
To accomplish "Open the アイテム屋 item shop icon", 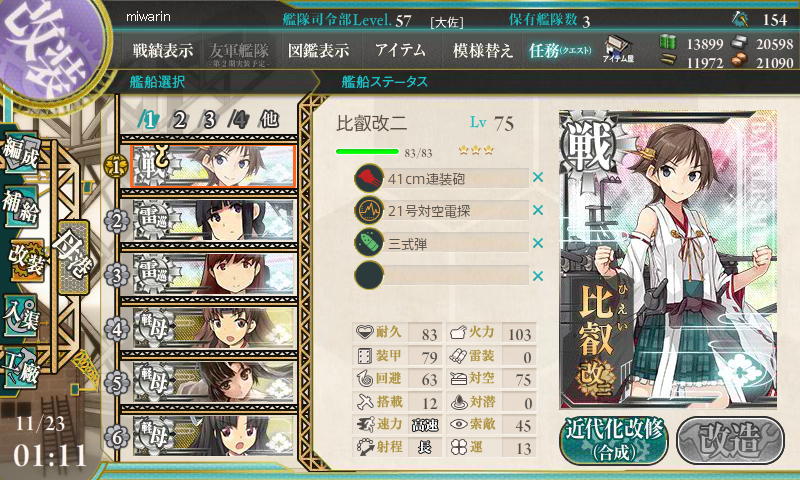I will 618,49.
